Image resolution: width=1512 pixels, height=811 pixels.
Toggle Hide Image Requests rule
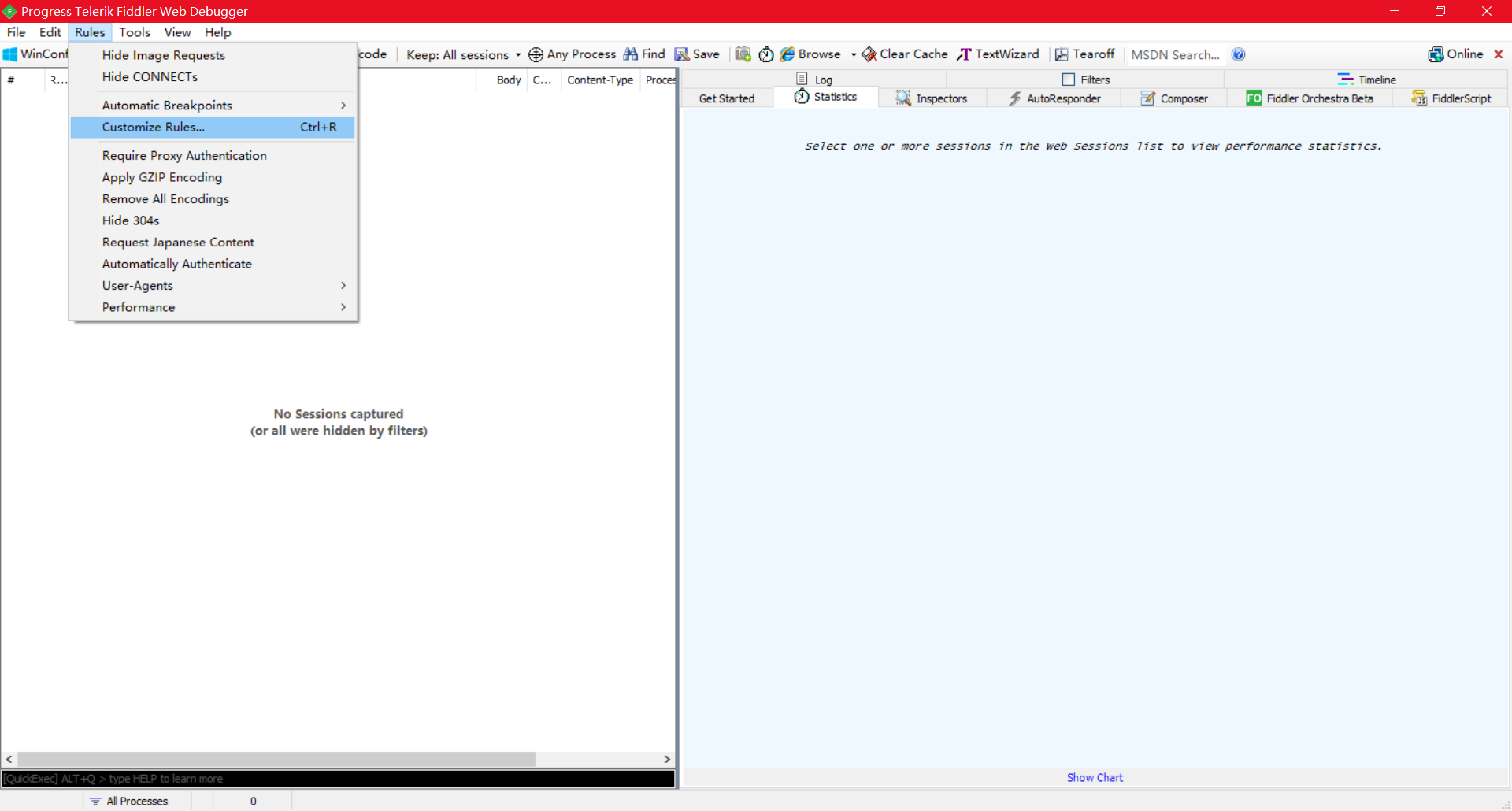tap(213, 55)
